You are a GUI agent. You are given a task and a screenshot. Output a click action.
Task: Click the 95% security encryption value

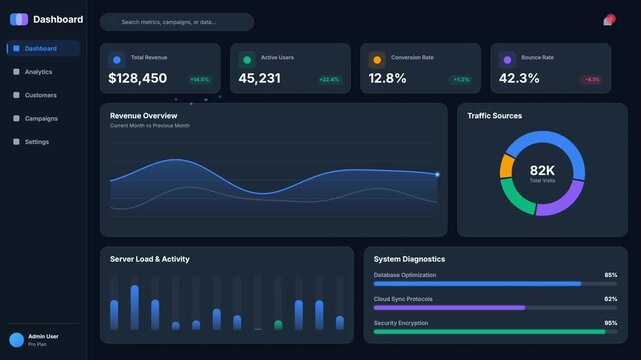click(x=611, y=323)
